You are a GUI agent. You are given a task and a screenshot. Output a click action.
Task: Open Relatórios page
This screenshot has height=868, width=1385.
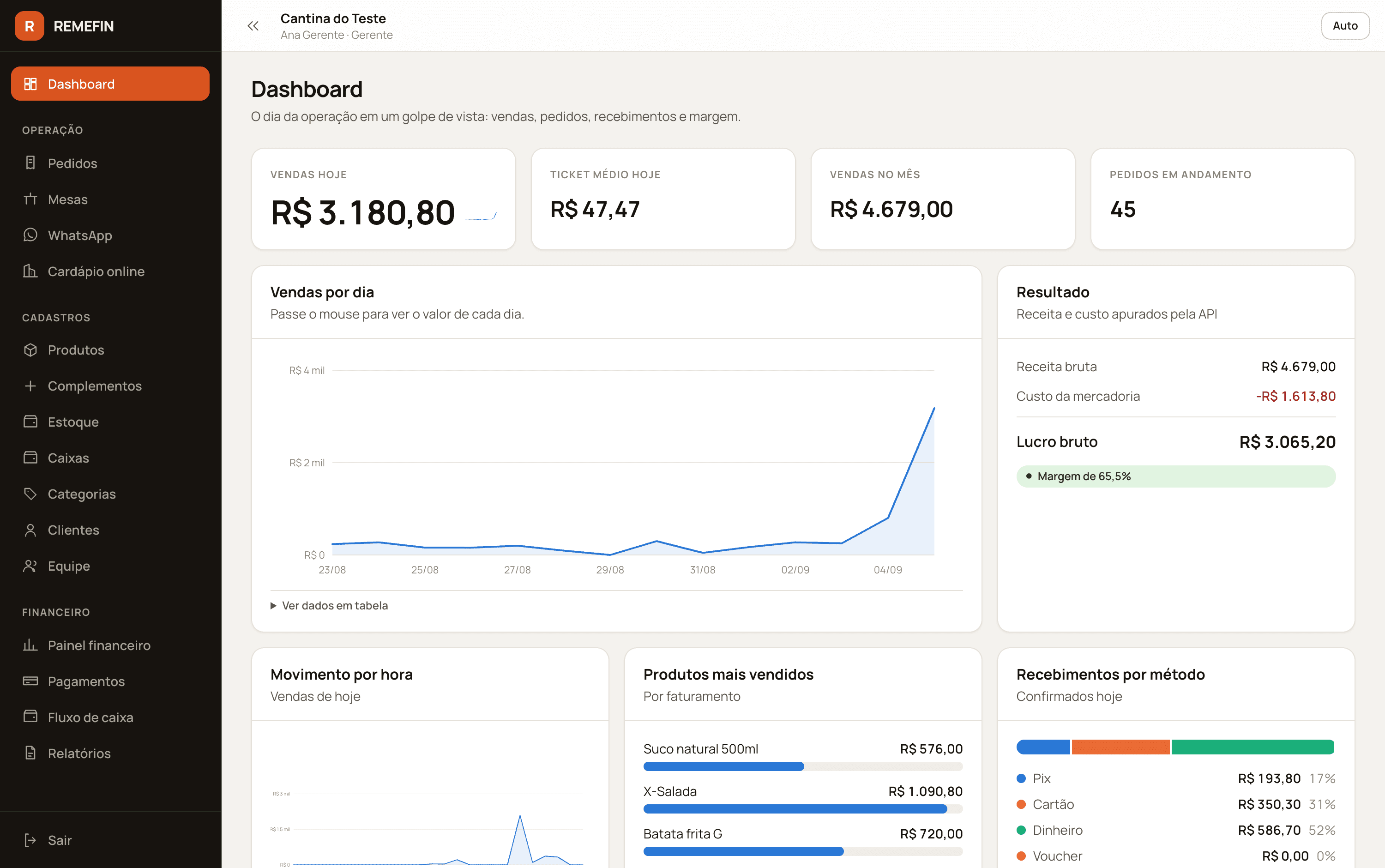[x=110, y=753]
